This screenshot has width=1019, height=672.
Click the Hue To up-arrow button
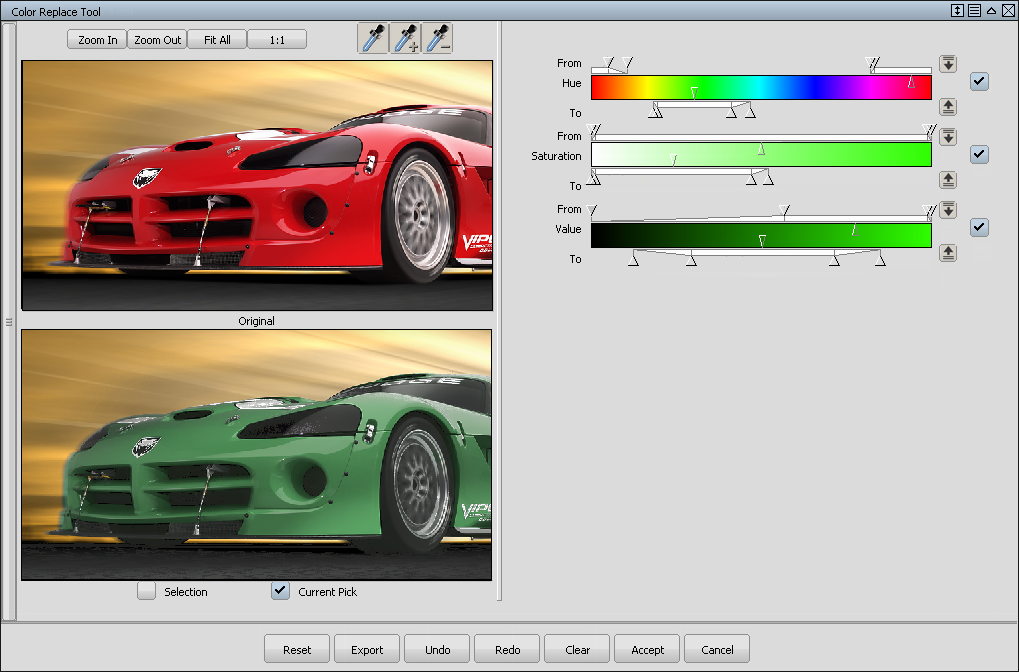coord(948,107)
